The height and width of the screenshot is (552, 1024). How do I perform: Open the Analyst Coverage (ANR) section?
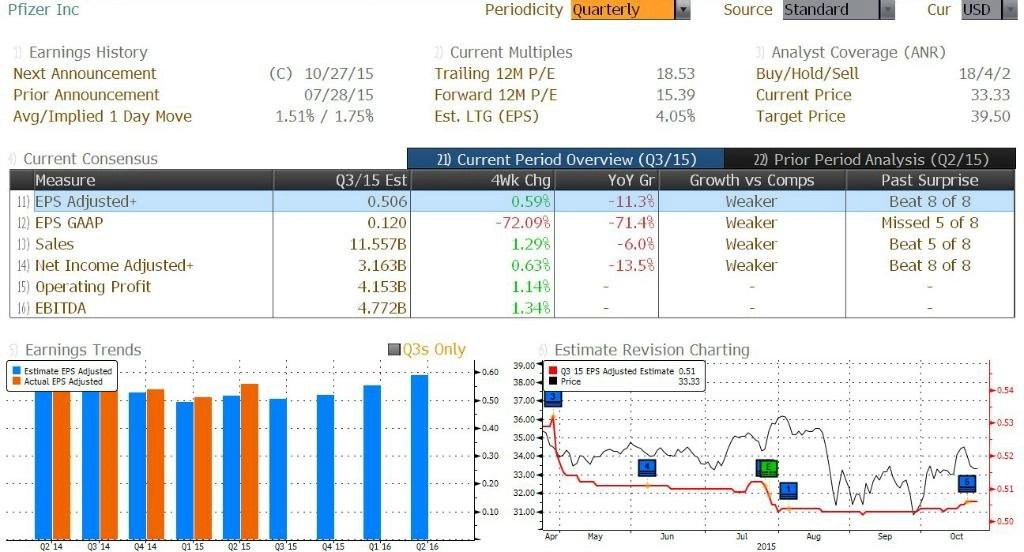coord(858,52)
